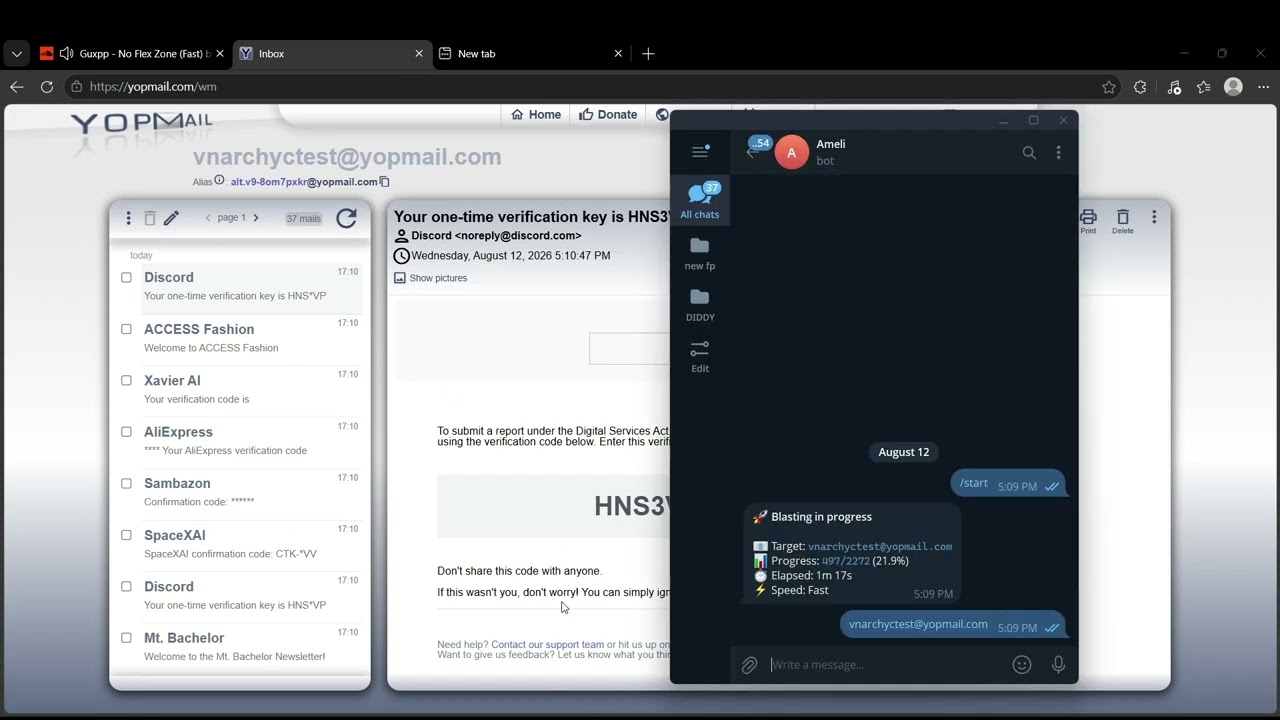Delete the open email in reading pane
This screenshot has width=1280, height=720.
(1123, 221)
